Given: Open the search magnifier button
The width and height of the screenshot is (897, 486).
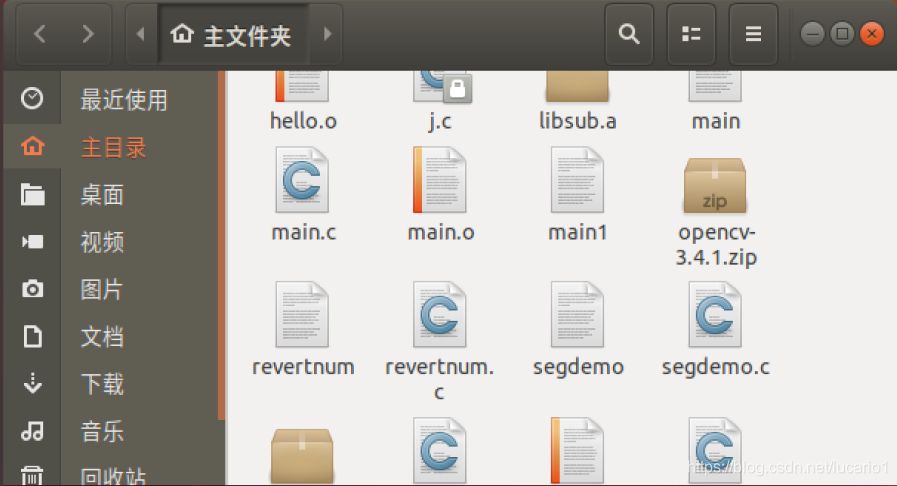Looking at the screenshot, I should click(629, 34).
